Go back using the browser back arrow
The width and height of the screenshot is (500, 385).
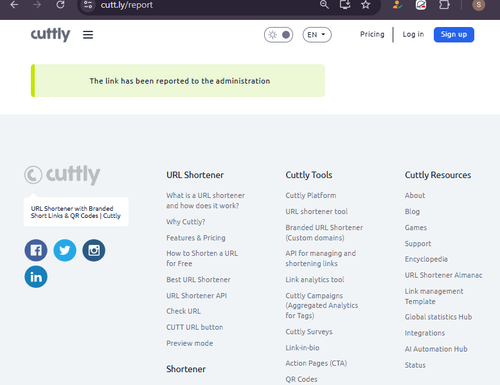(x=14, y=5)
